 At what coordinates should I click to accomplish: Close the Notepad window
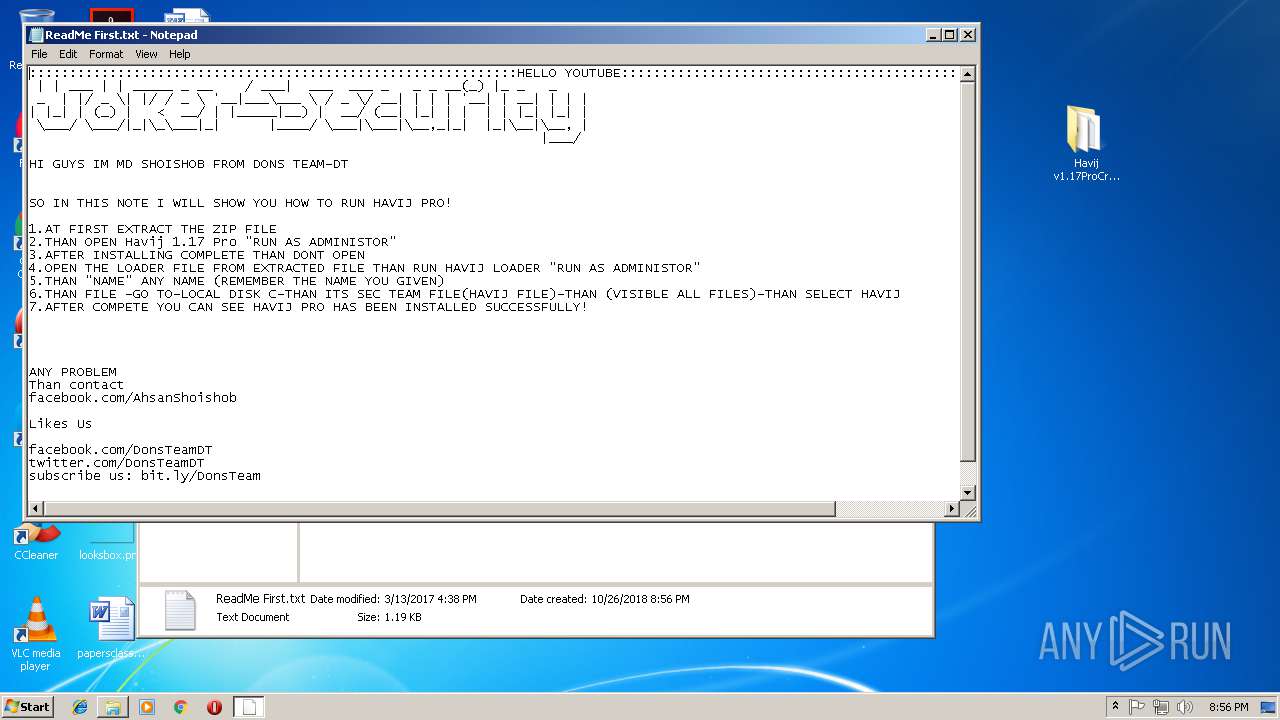(x=967, y=34)
